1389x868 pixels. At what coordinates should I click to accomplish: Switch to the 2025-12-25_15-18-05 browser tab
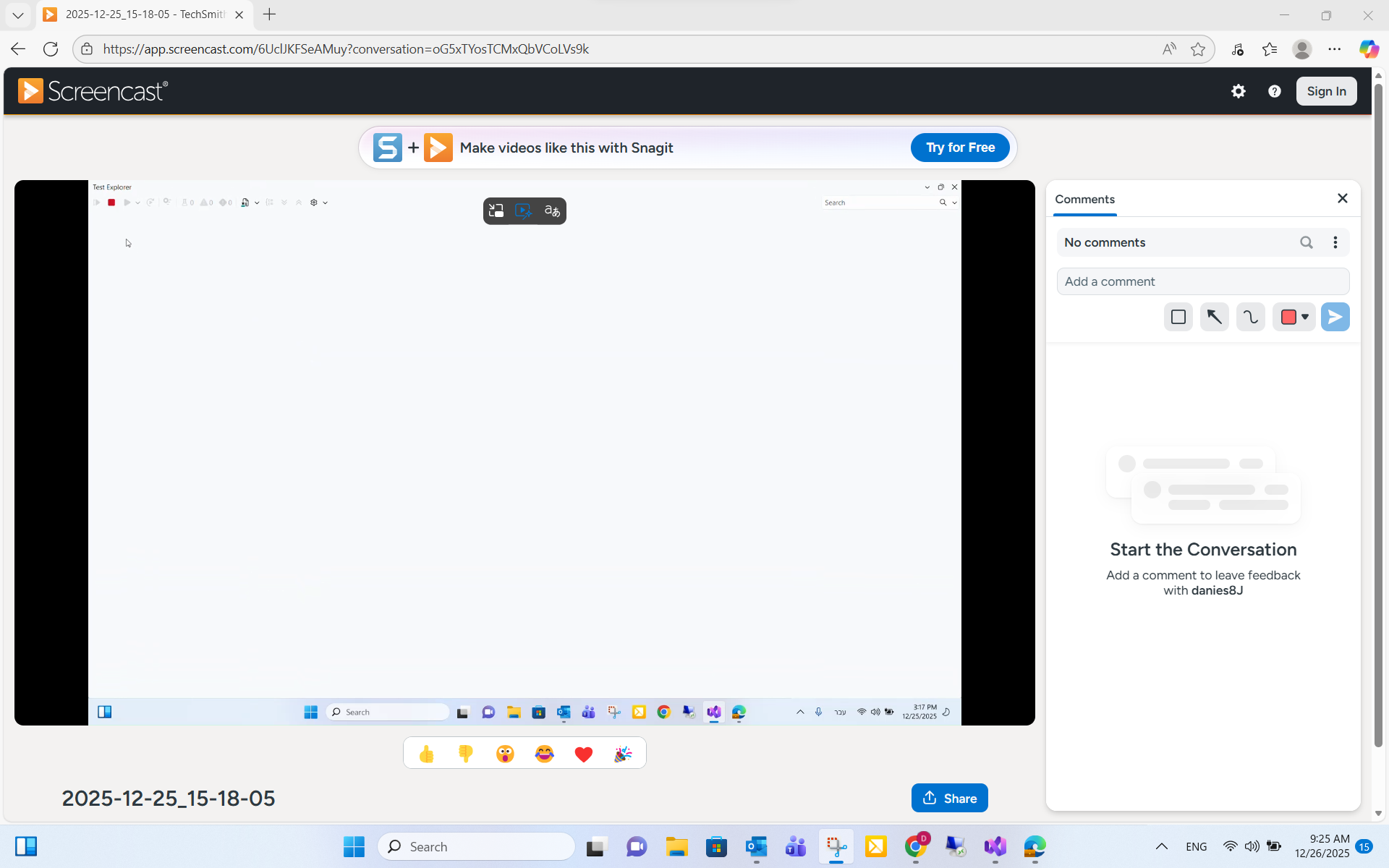click(137, 14)
